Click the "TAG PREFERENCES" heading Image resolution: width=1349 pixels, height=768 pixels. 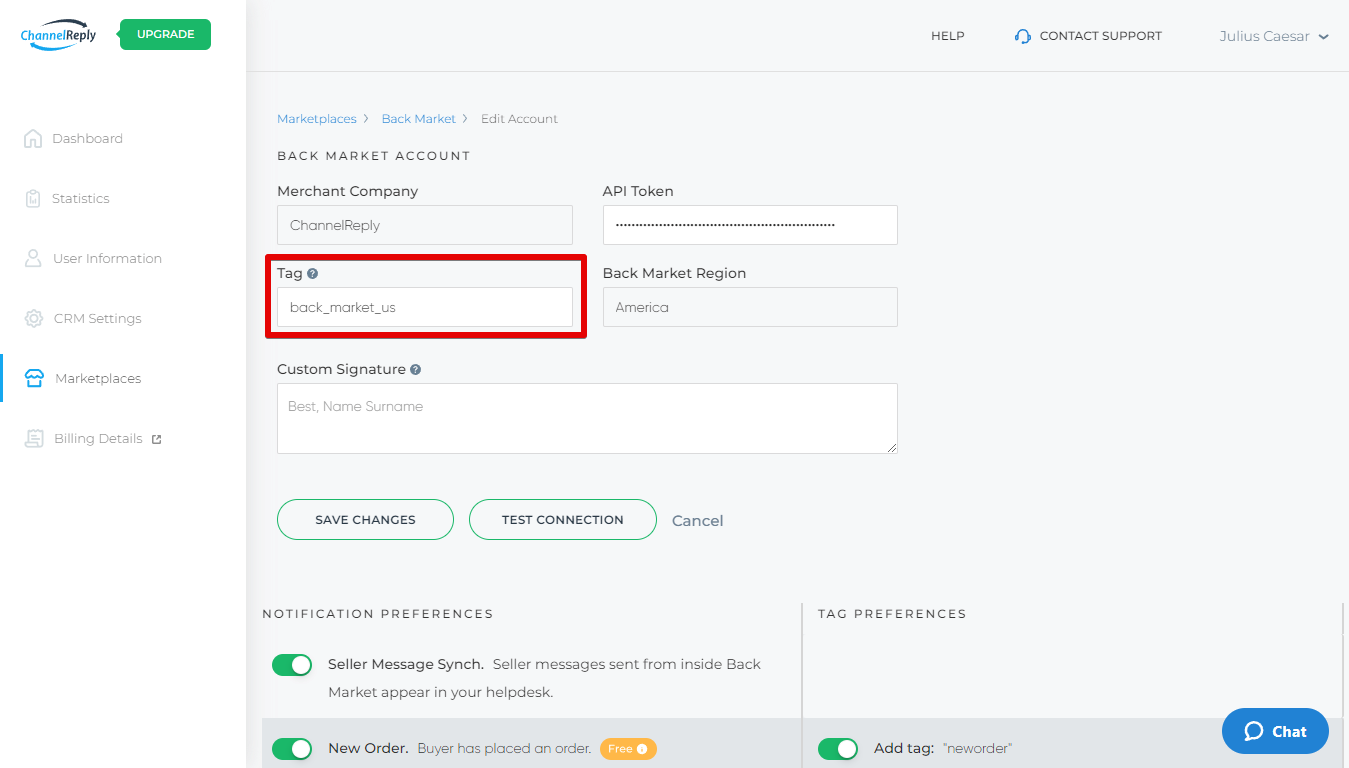point(892,614)
